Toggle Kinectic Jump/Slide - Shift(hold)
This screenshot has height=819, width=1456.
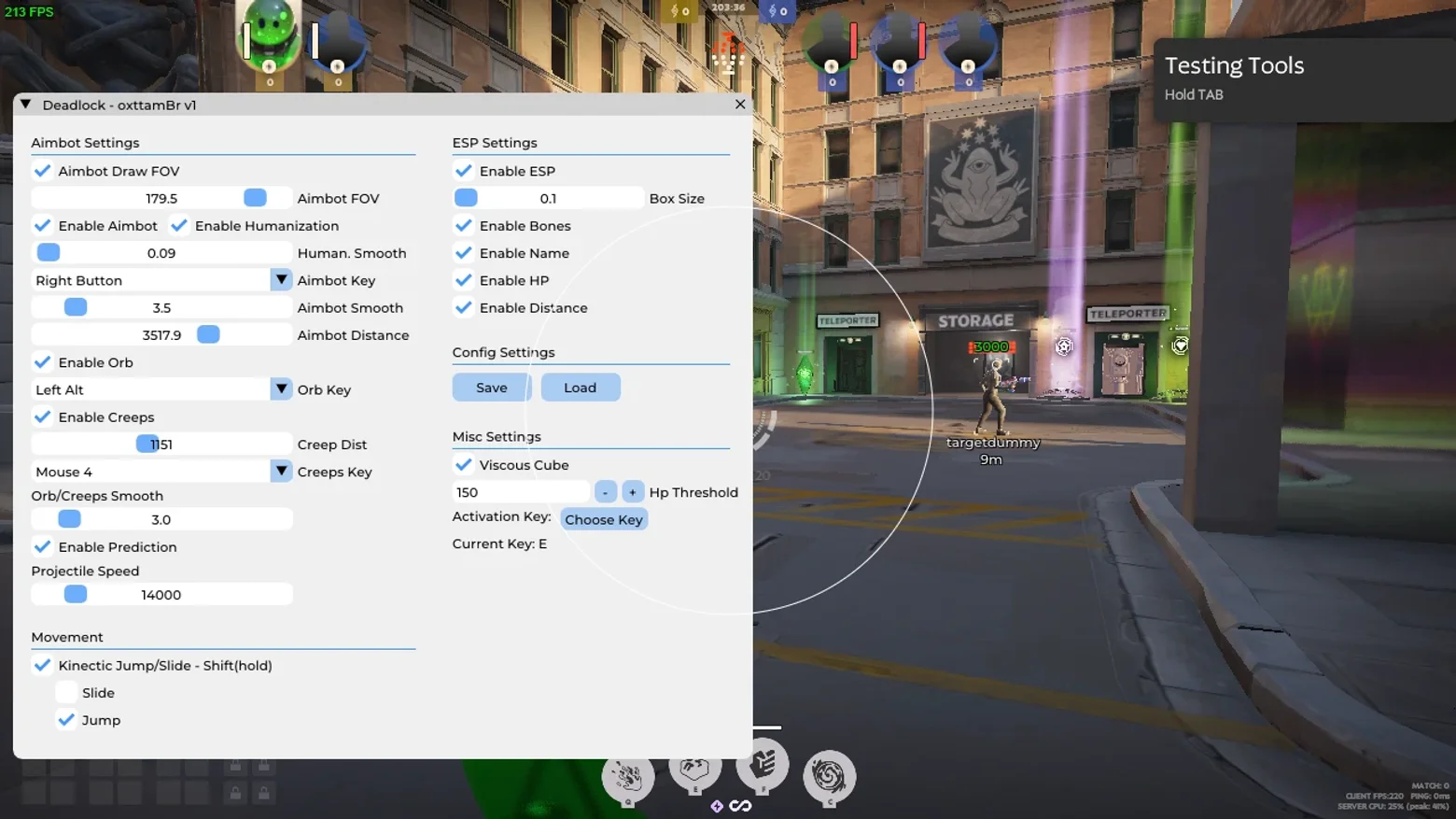[x=42, y=666]
